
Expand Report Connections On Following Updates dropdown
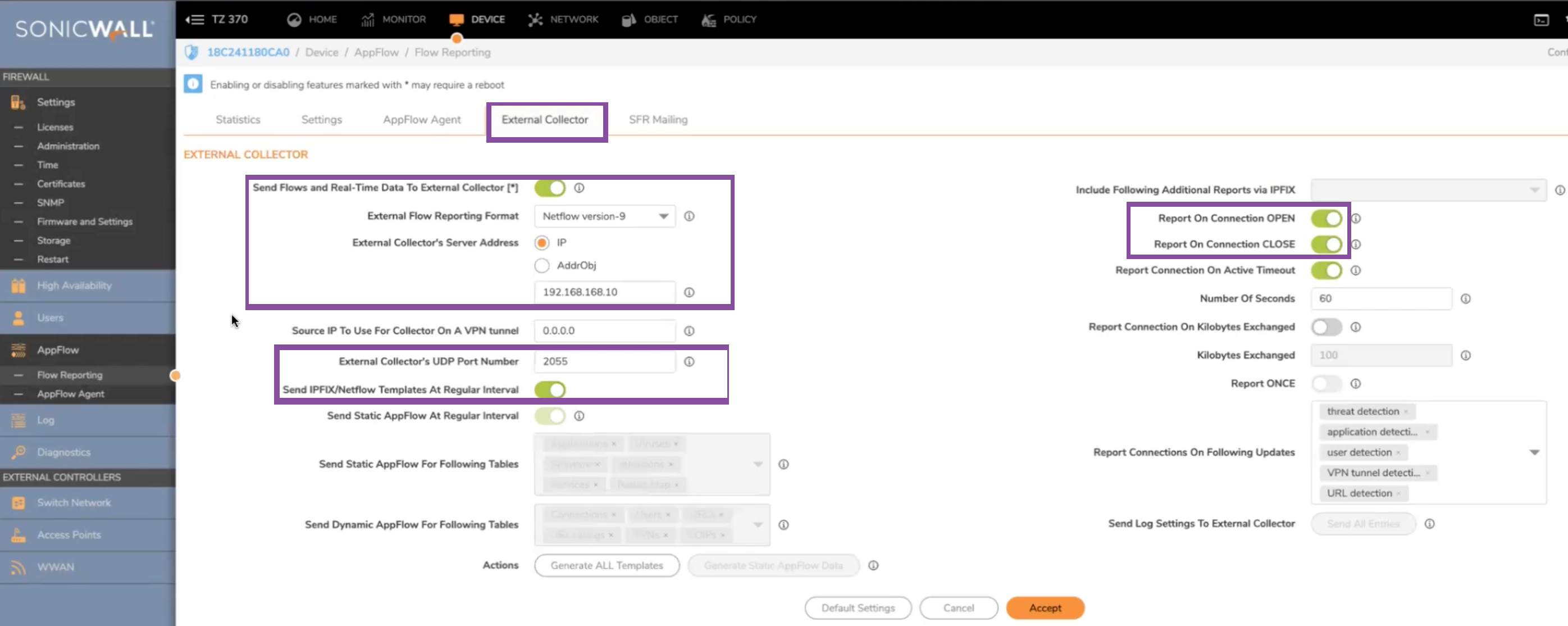[1534, 452]
